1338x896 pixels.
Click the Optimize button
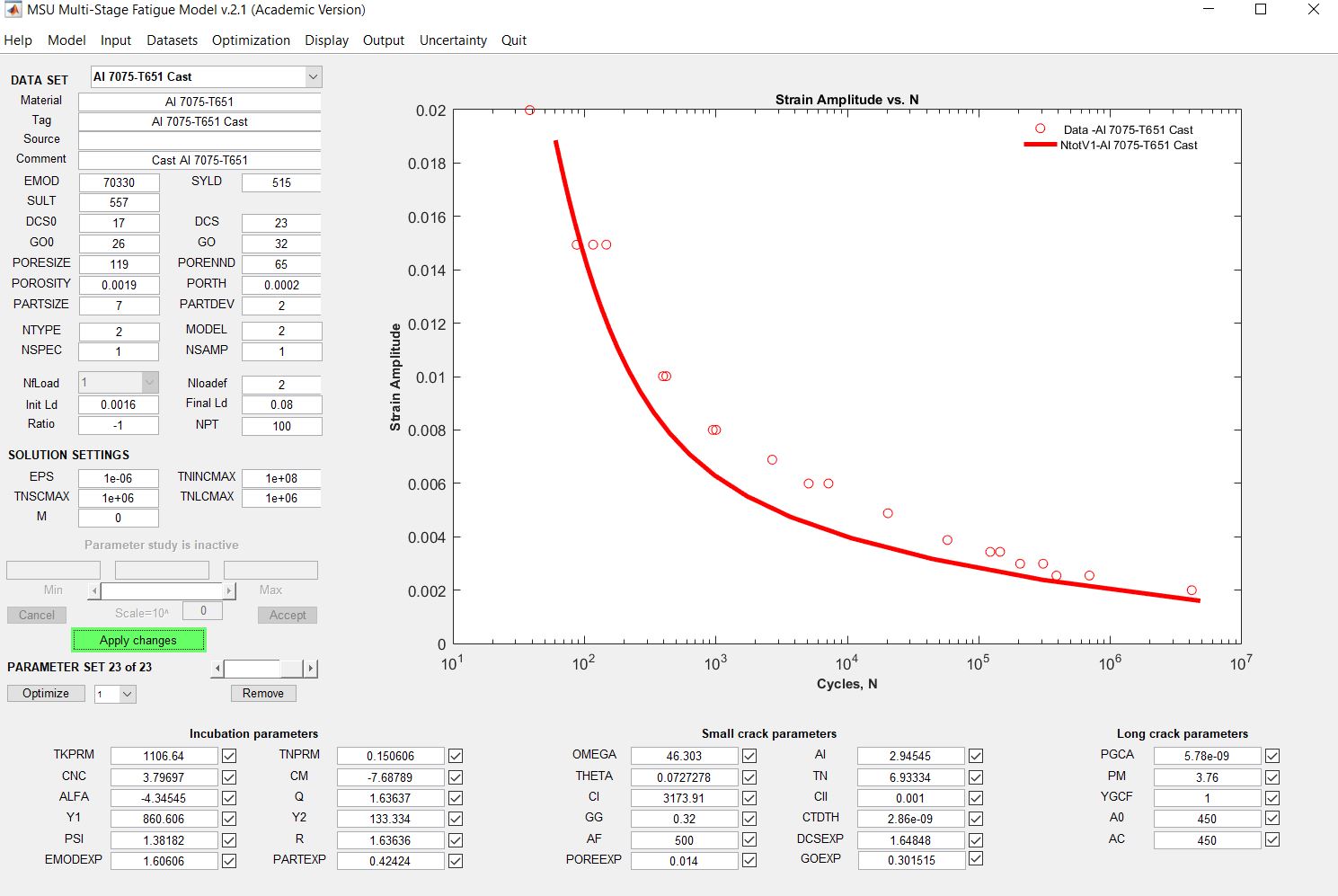pyautogui.click(x=46, y=694)
